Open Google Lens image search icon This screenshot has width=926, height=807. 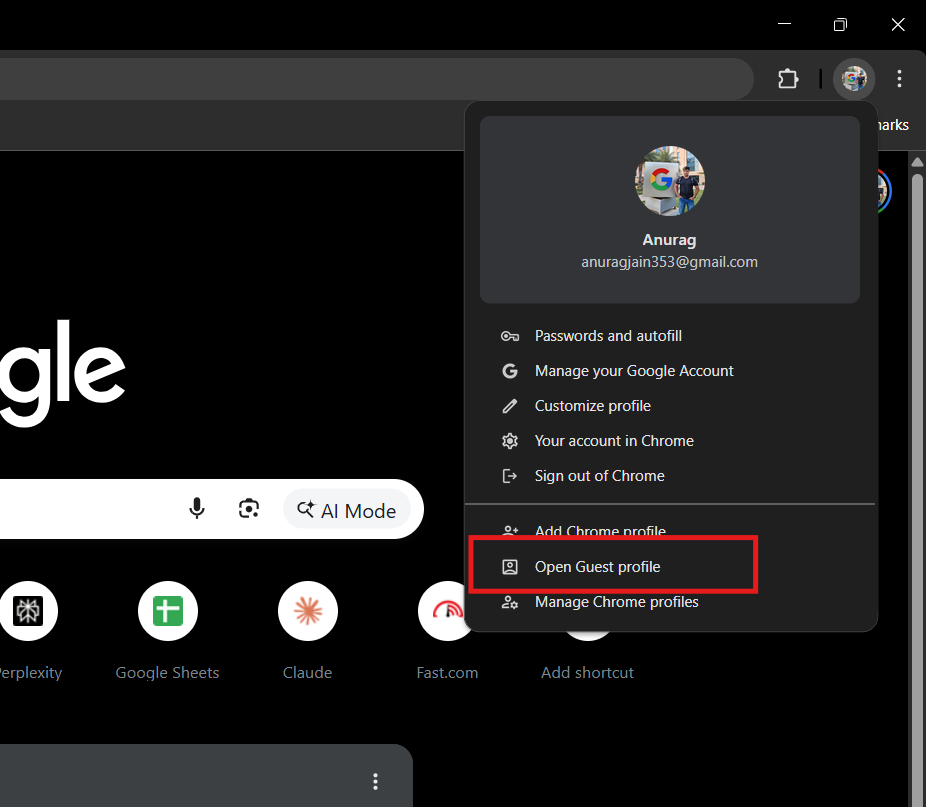[249, 509]
